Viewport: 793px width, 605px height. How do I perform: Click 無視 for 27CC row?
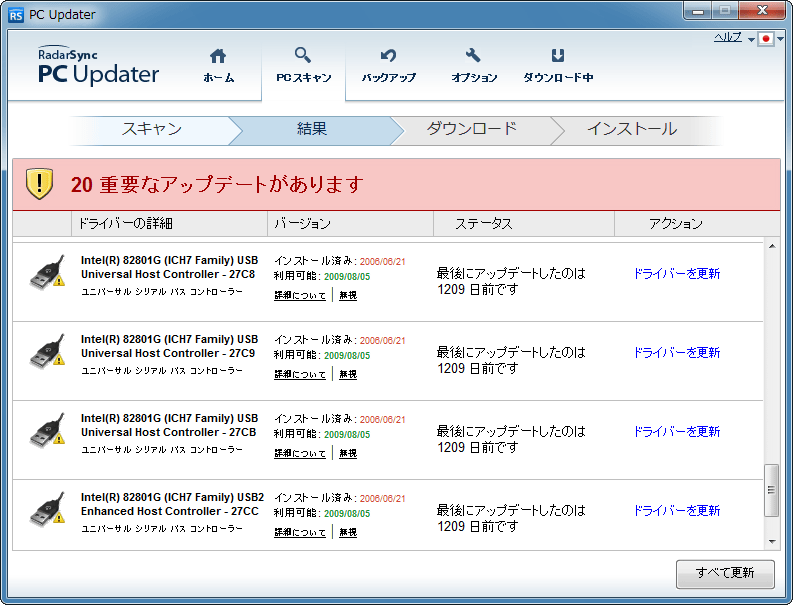(x=348, y=532)
